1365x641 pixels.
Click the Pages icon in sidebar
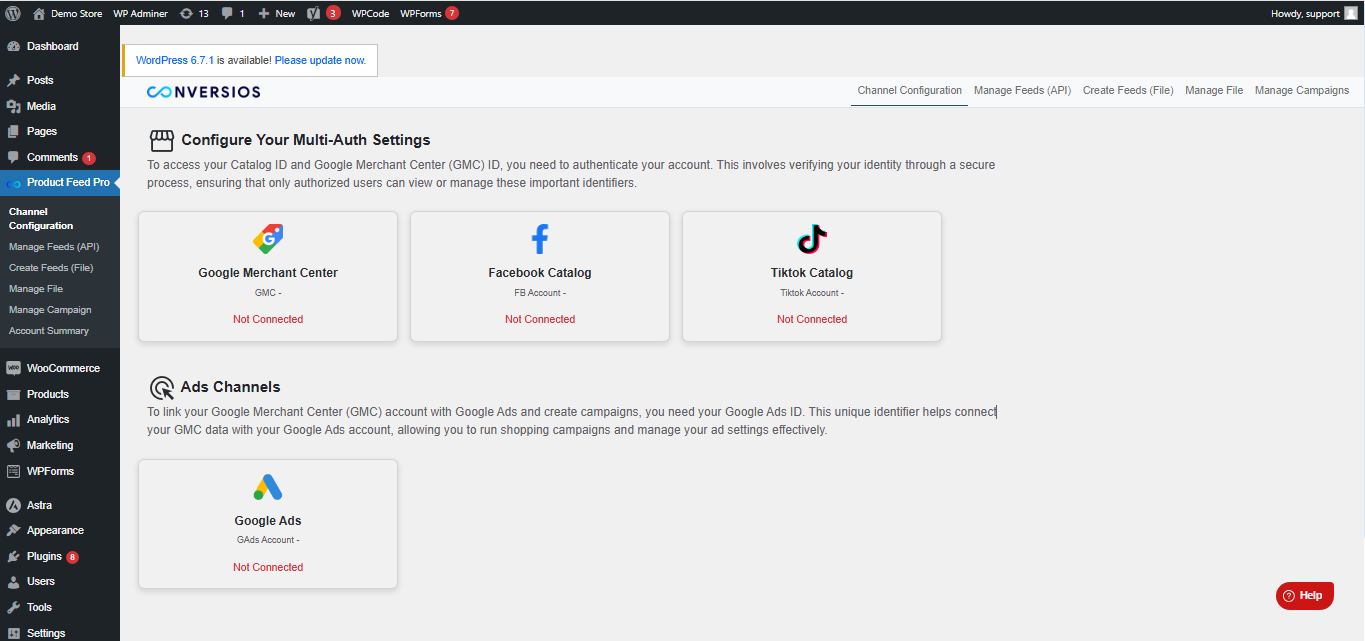[x=13, y=131]
